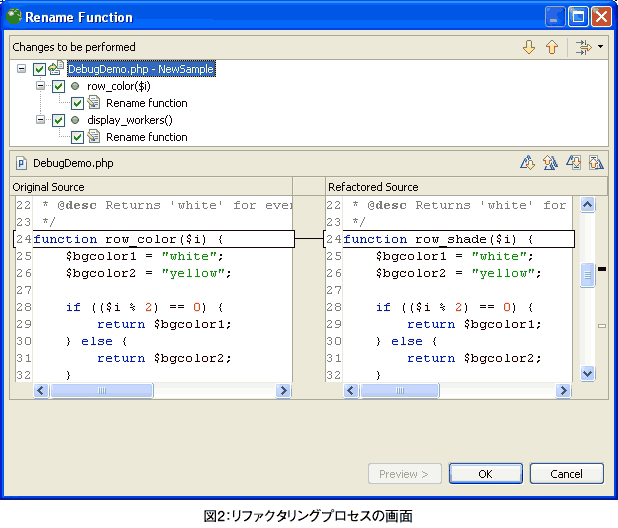Click the 'Rename function' label under row_color($i)
Screen dimensions: 618x528
coord(147,103)
